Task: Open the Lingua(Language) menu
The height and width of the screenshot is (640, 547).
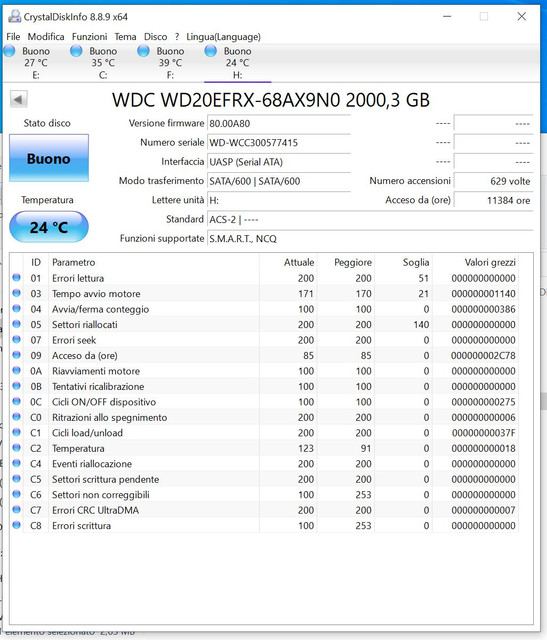Action: click(x=223, y=37)
